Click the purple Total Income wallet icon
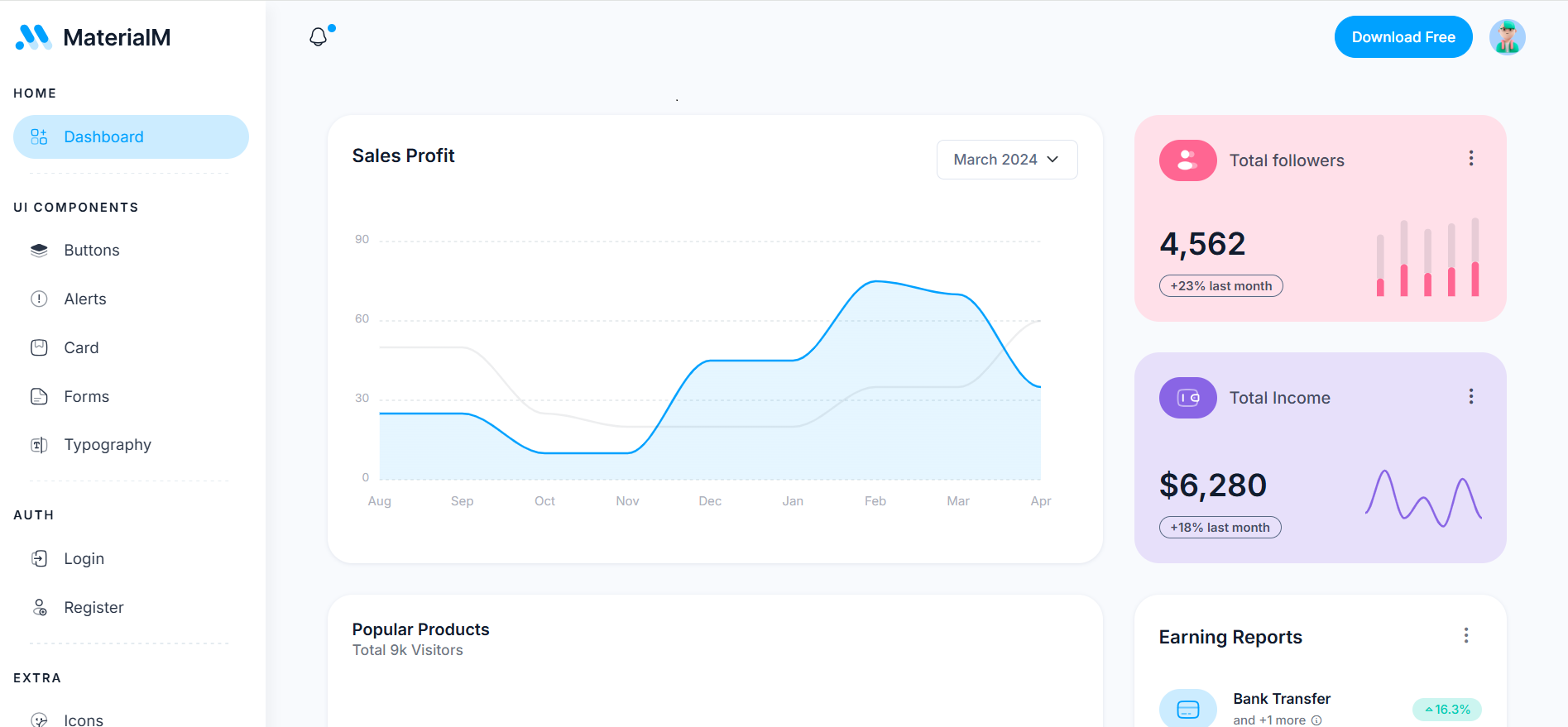Screen dimensions: 1568x727 point(1187,398)
